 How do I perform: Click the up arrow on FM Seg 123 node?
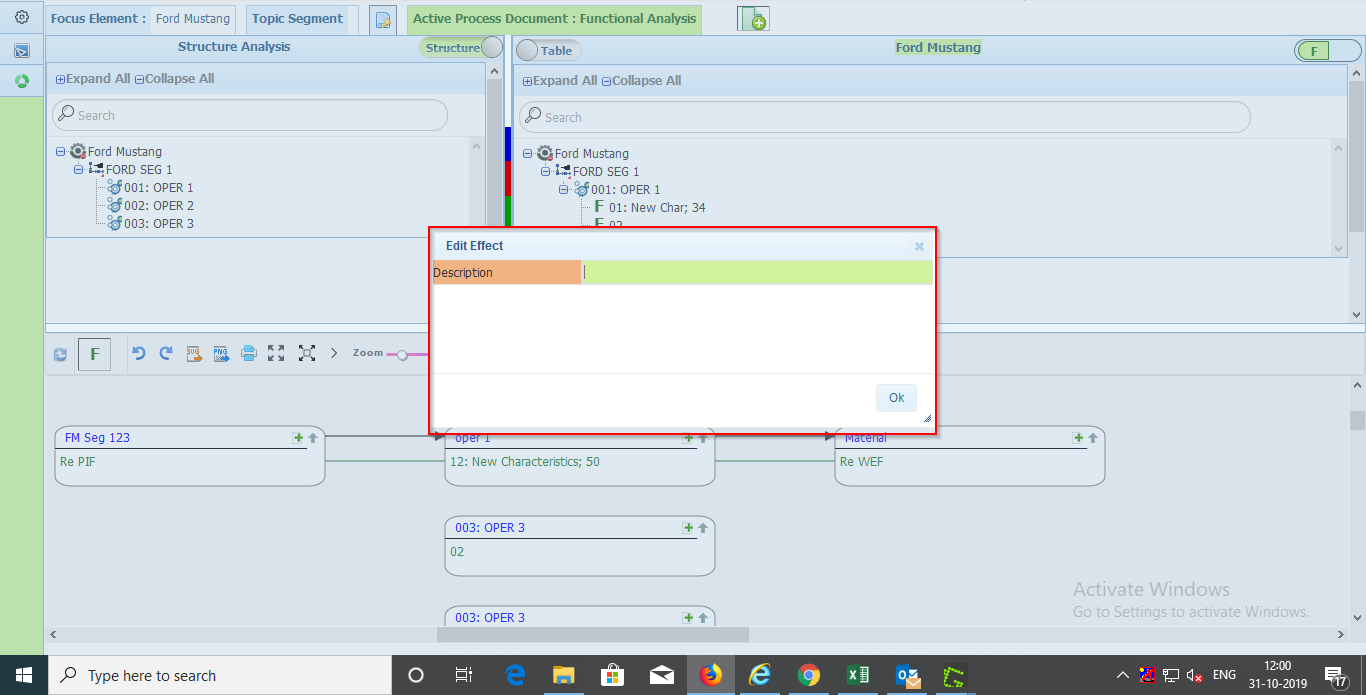313,438
